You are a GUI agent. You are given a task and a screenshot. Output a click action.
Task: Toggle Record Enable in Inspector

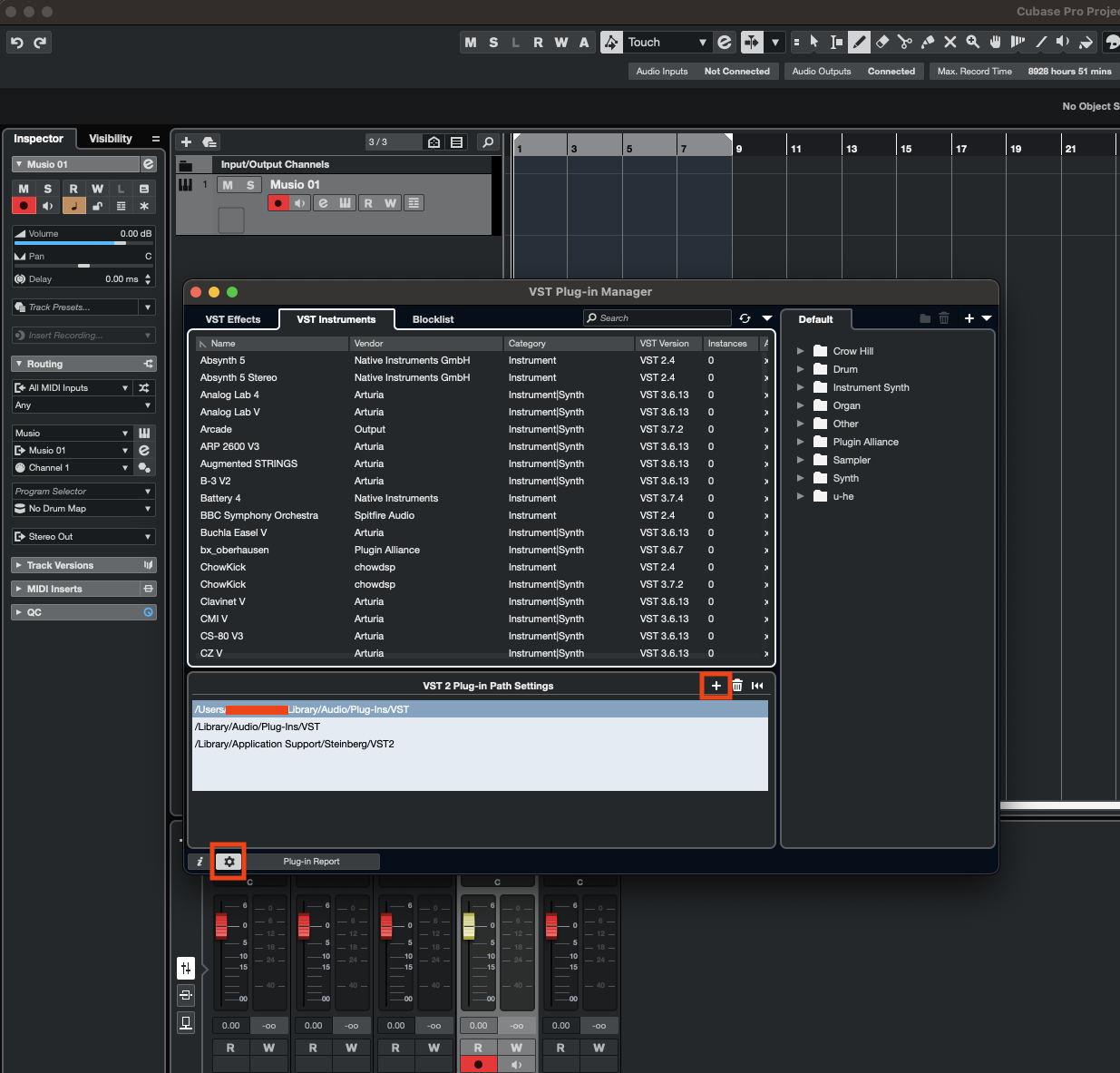click(x=24, y=206)
